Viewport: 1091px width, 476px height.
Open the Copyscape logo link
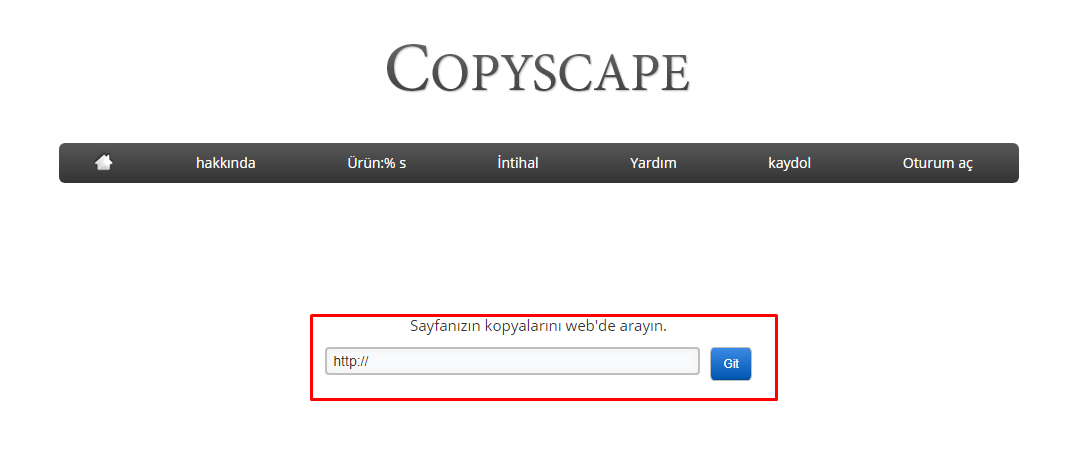[x=538, y=68]
